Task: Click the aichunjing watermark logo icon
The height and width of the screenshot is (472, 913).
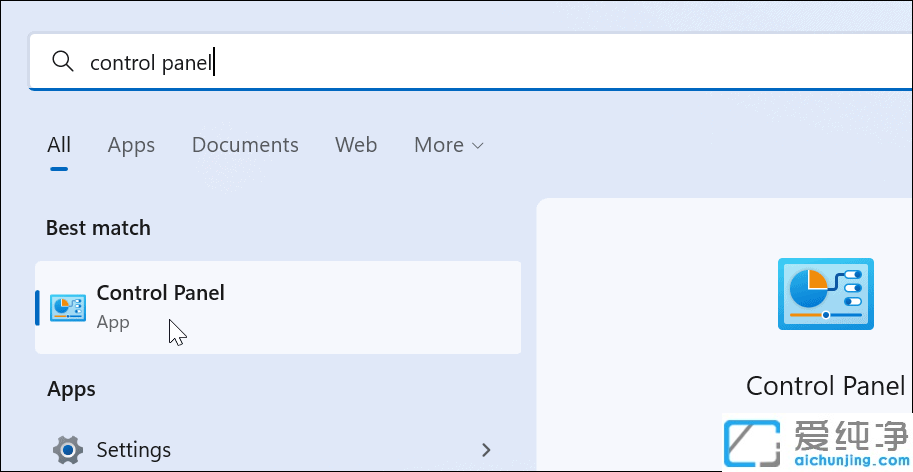Action: [x=754, y=442]
